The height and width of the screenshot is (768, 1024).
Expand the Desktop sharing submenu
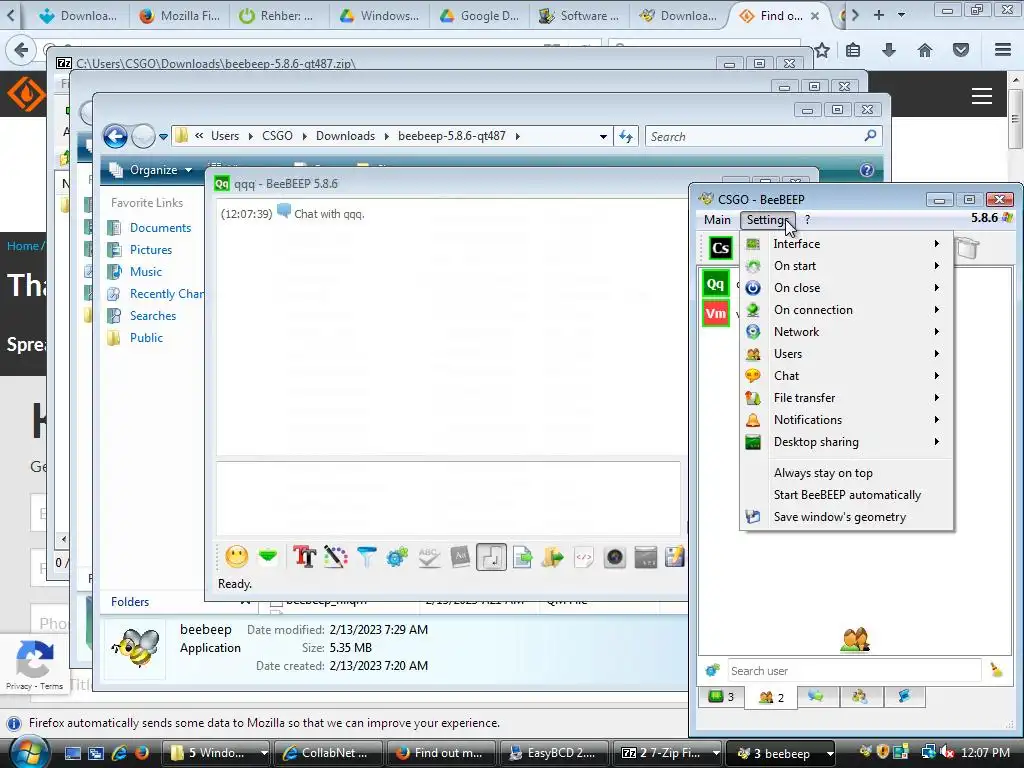[846, 442]
